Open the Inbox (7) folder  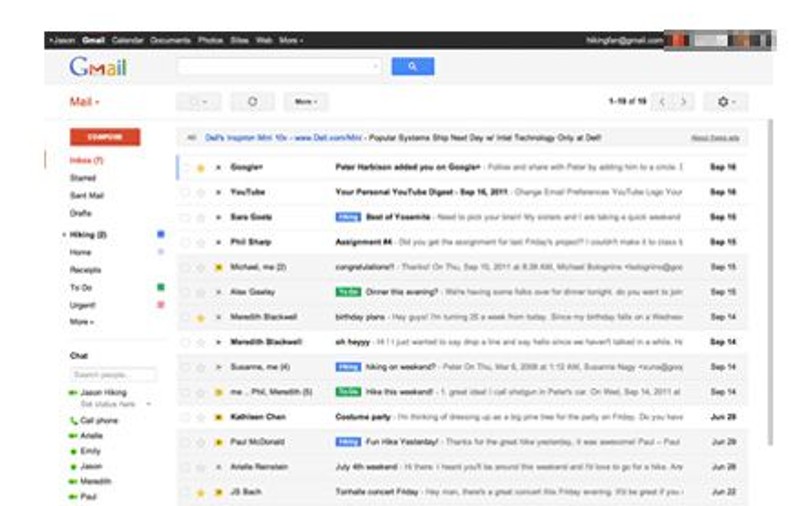coord(87,160)
